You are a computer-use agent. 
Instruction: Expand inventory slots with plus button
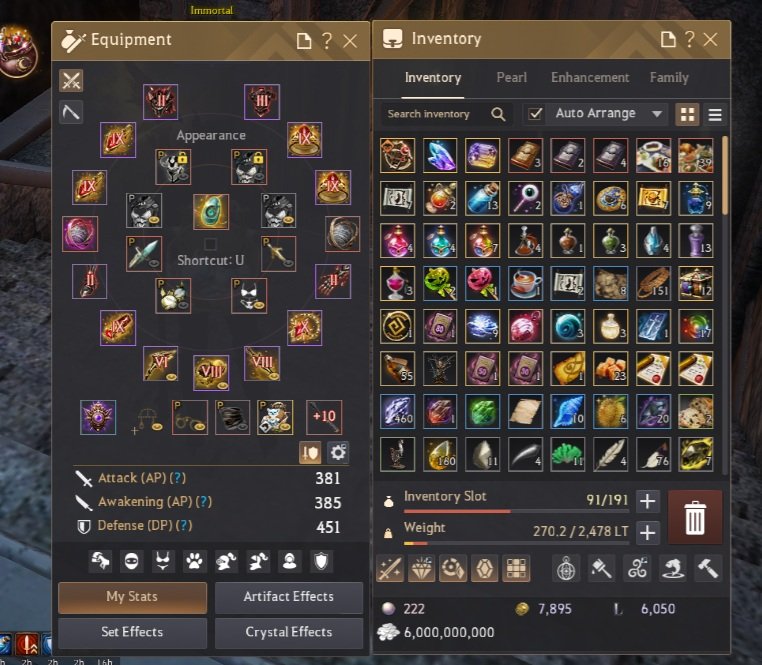coord(647,502)
